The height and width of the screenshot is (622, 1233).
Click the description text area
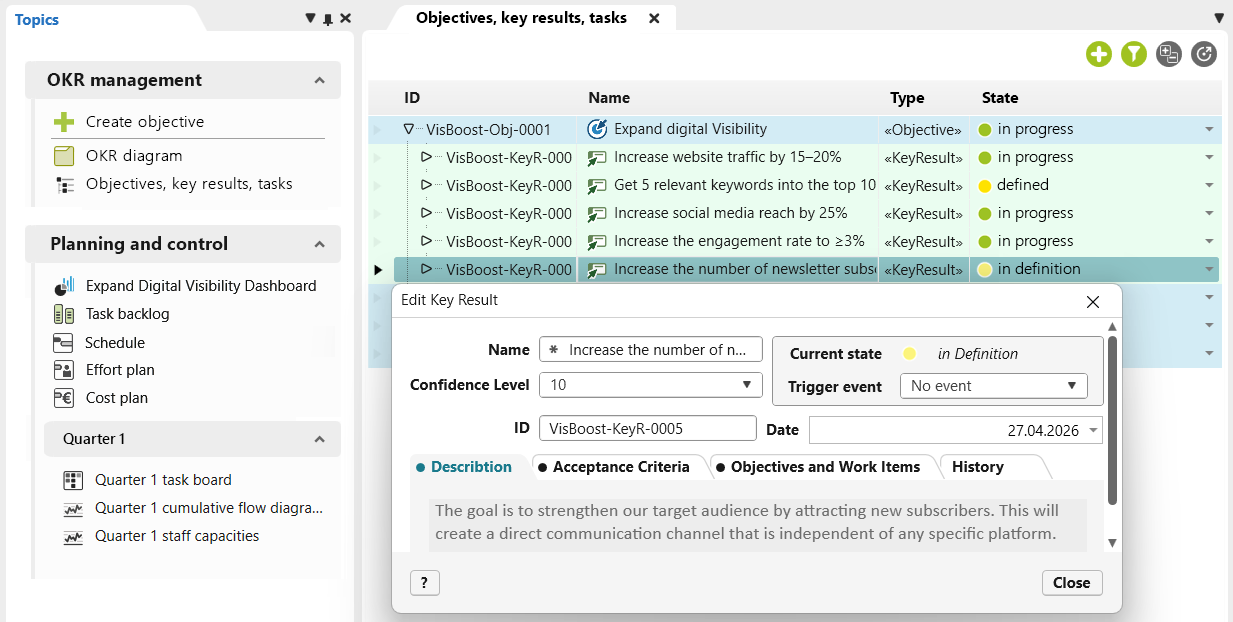tap(758, 525)
